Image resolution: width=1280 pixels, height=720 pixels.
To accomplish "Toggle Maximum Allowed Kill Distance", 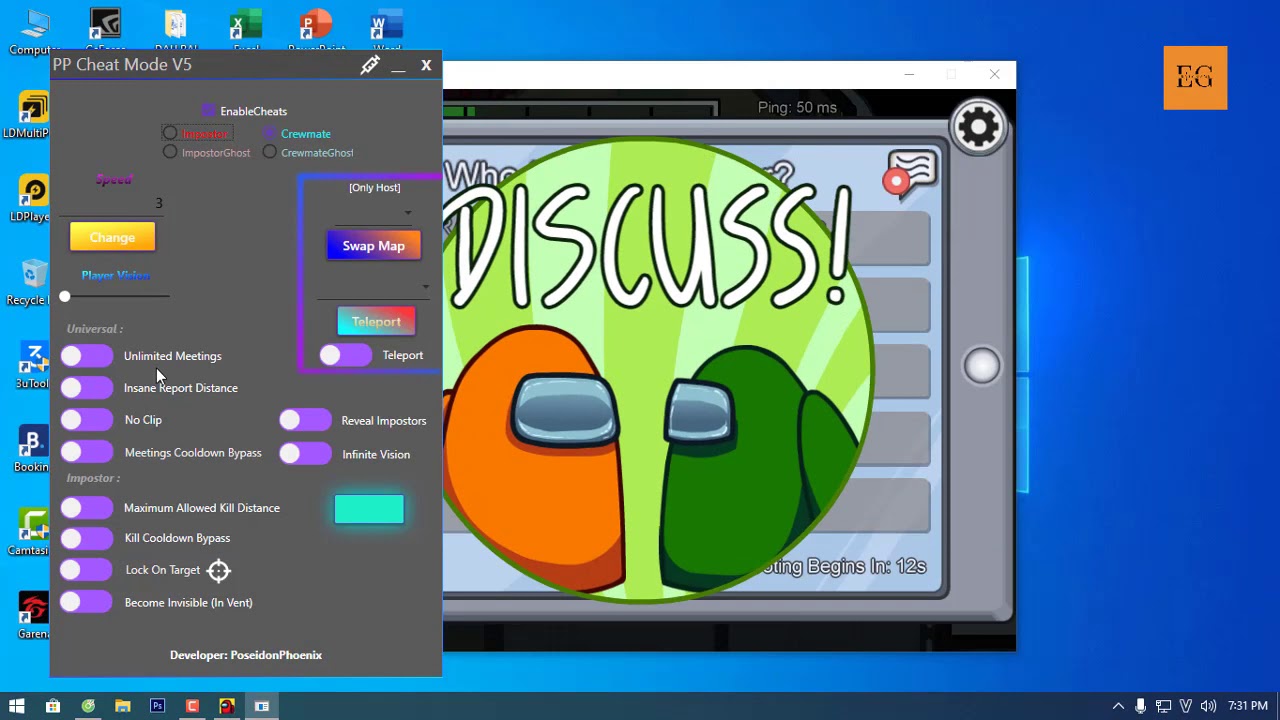I will (x=86, y=508).
